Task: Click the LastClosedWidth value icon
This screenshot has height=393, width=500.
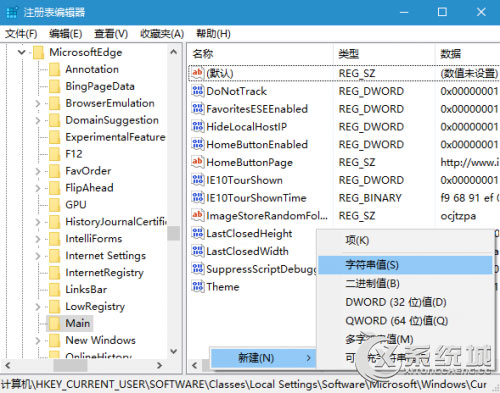Action: pos(197,251)
